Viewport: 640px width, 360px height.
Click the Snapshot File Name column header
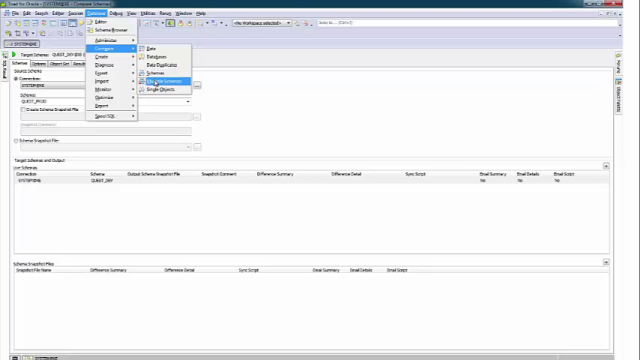point(33,270)
